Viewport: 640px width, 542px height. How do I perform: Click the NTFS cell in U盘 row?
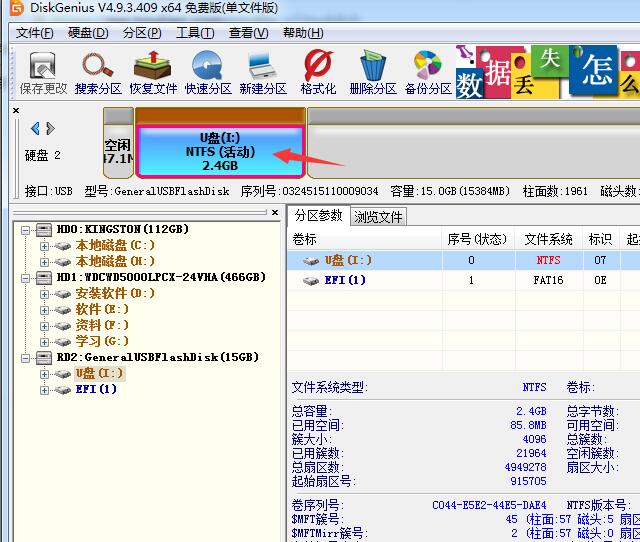(548, 260)
